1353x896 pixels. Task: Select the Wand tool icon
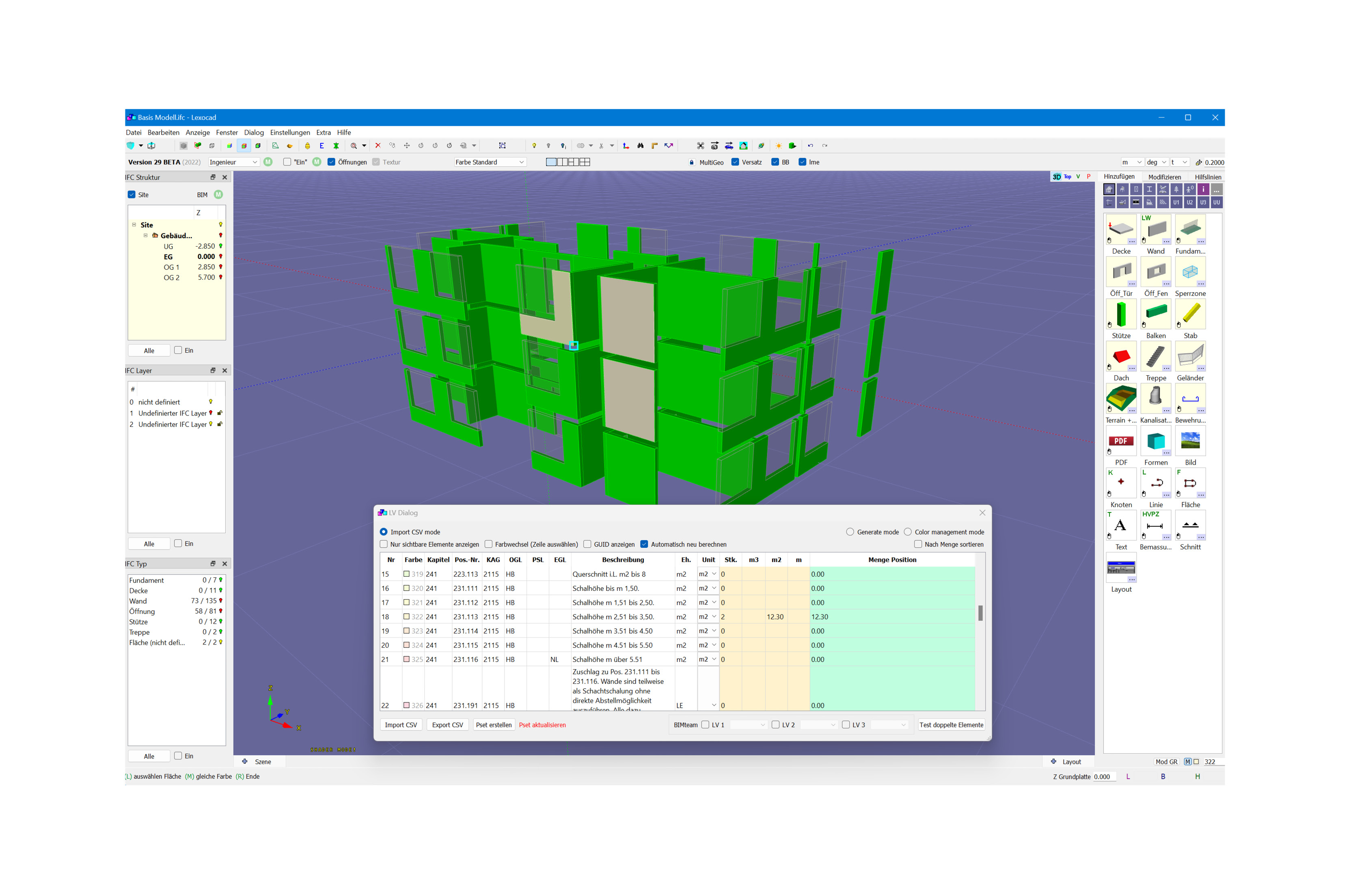pyautogui.click(x=1155, y=230)
